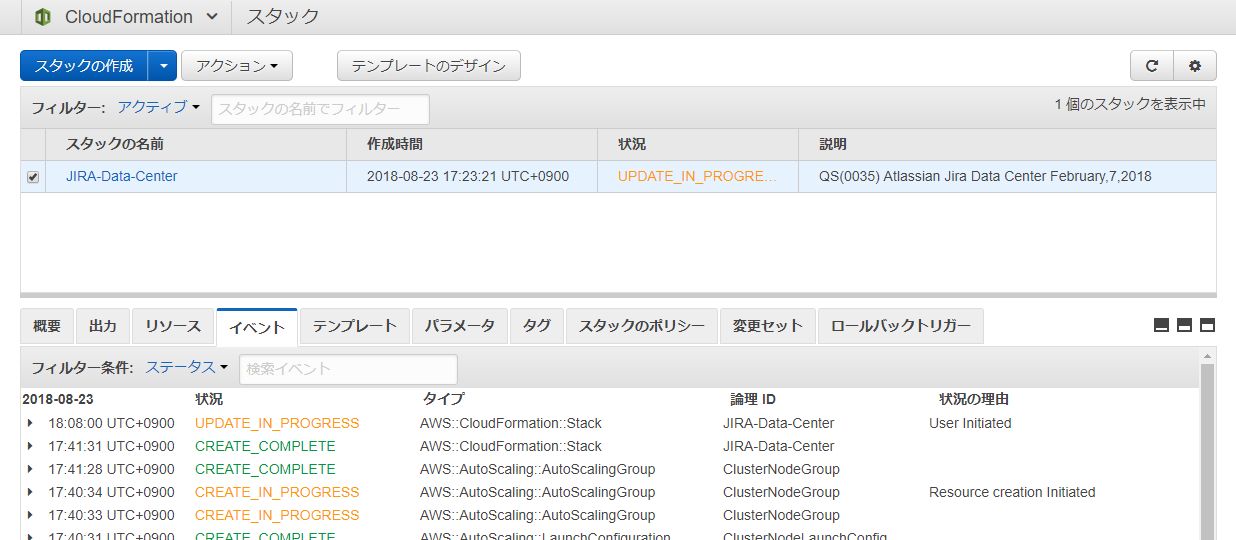Open the アクティブ filter dropdown
The image size is (1236, 540).
158,107
